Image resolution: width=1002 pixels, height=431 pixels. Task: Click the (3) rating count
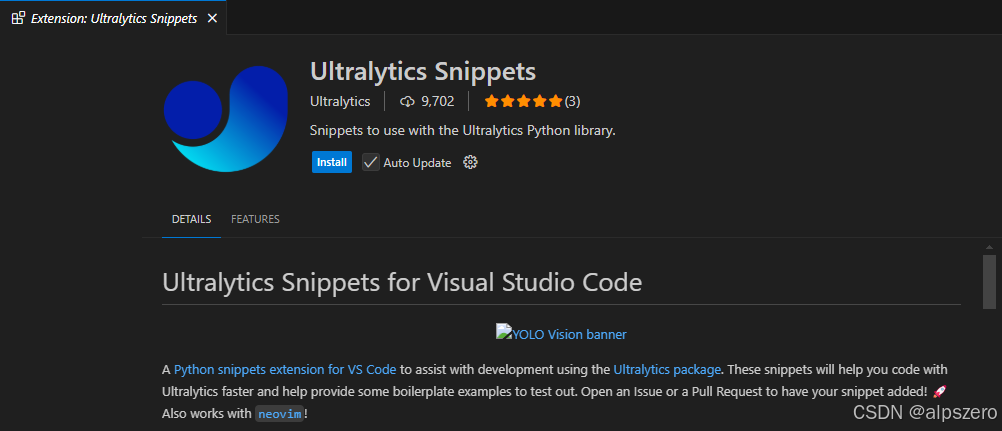pos(573,101)
